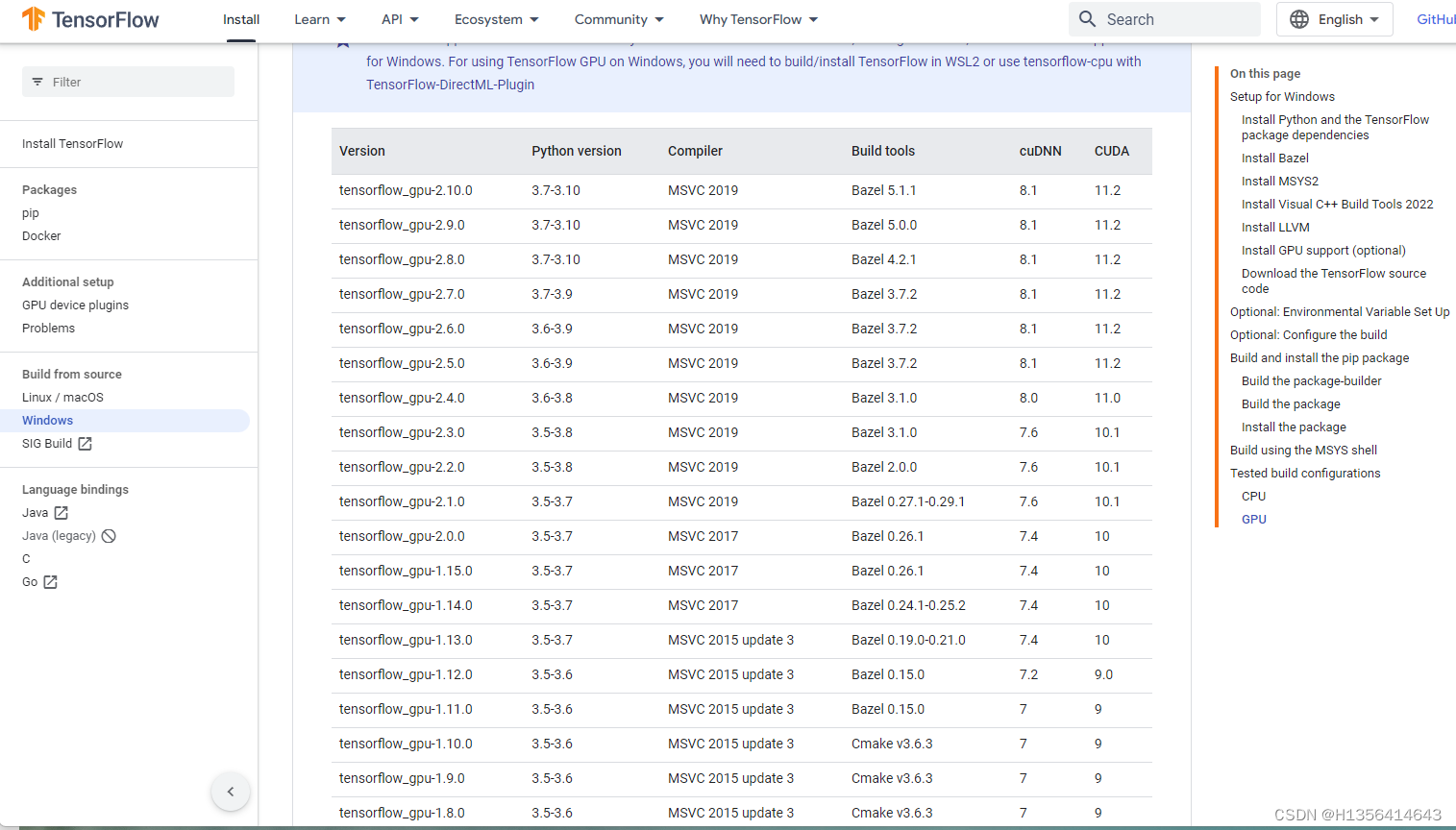Image resolution: width=1456 pixels, height=830 pixels.
Task: Open the SIG Build link
Action: point(47,444)
